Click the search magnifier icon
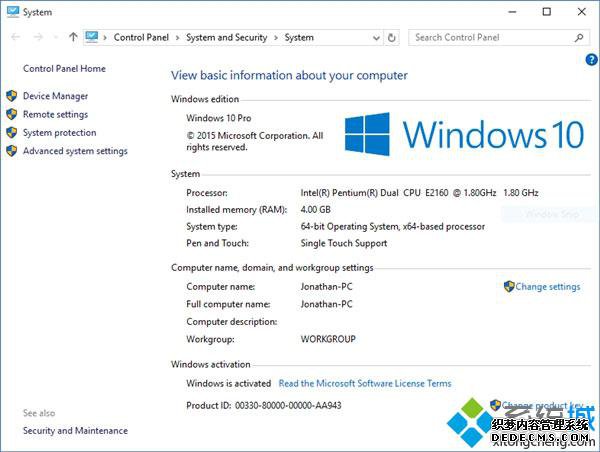 point(579,38)
